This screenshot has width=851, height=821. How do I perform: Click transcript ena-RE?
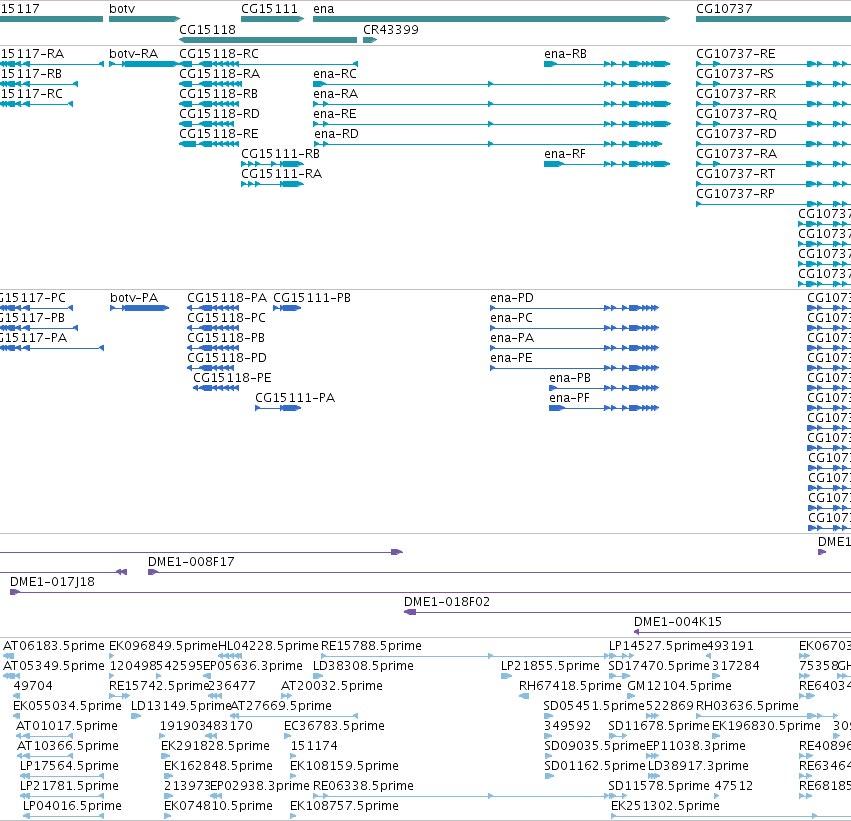coord(334,114)
